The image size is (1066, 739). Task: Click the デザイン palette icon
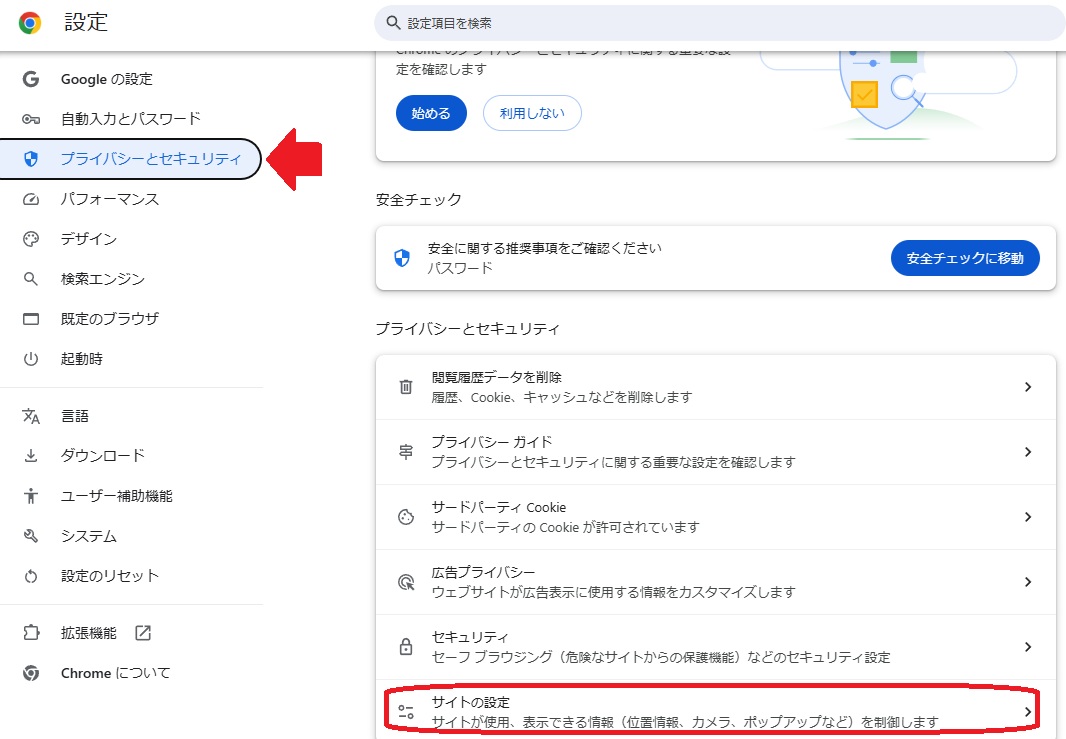[31, 239]
